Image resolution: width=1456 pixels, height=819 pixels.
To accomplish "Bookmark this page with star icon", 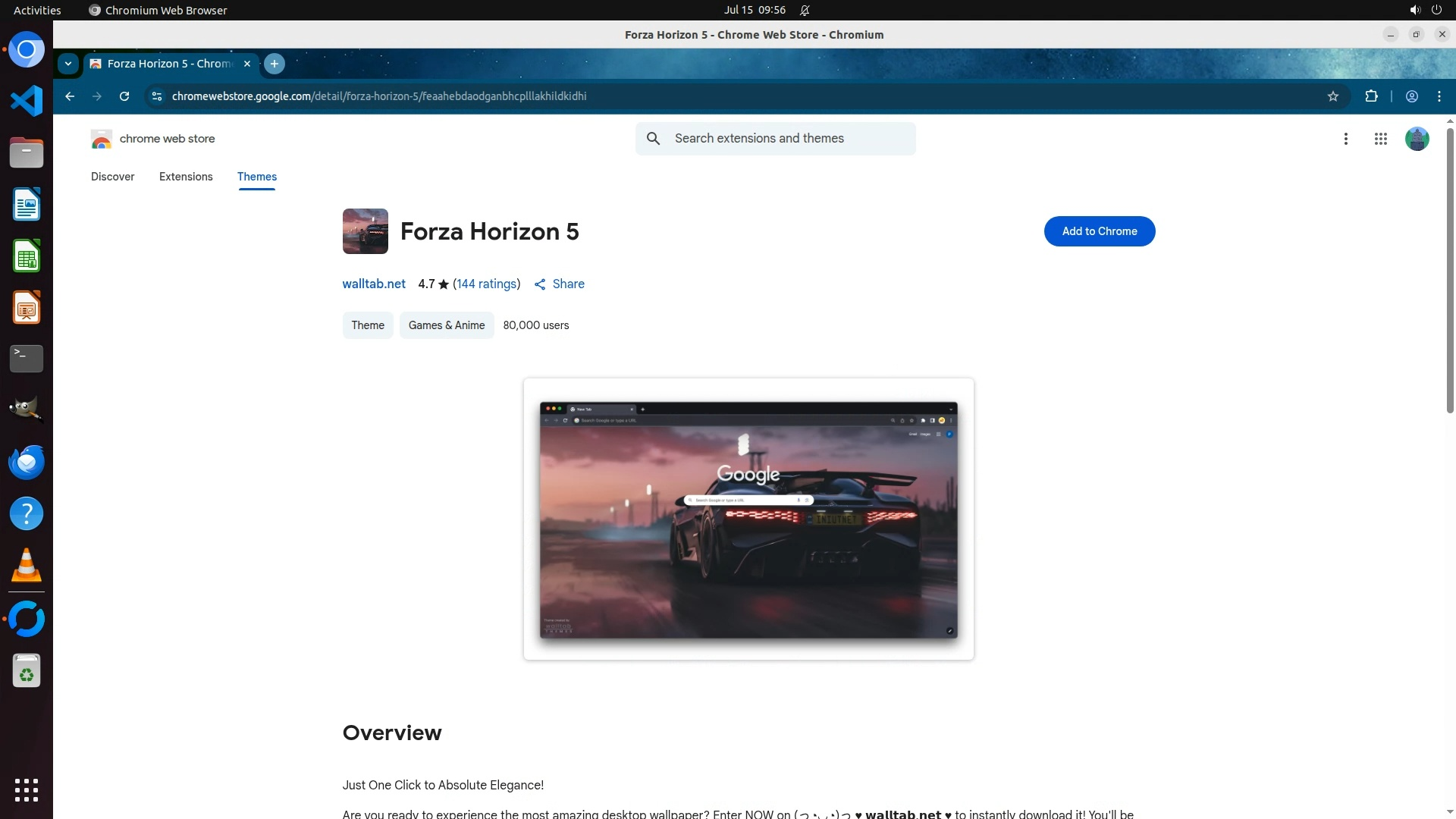I will click(x=1333, y=96).
